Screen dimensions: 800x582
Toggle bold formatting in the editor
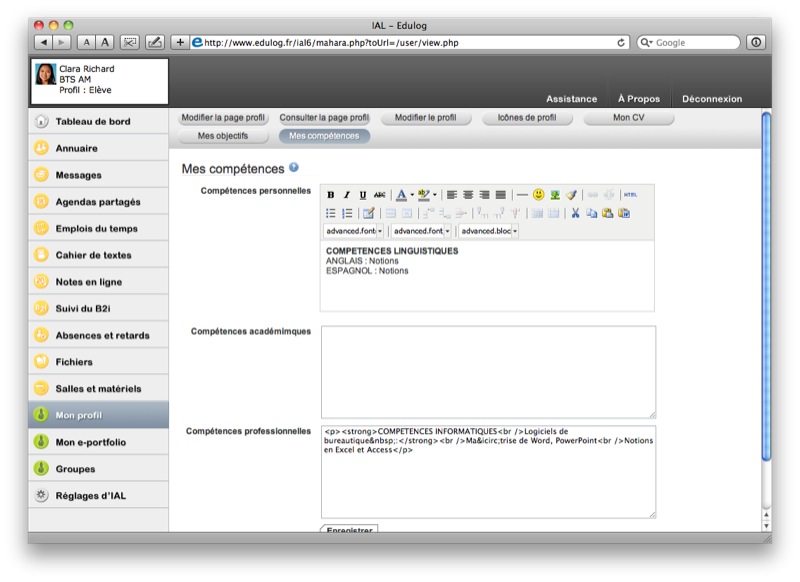[331, 195]
